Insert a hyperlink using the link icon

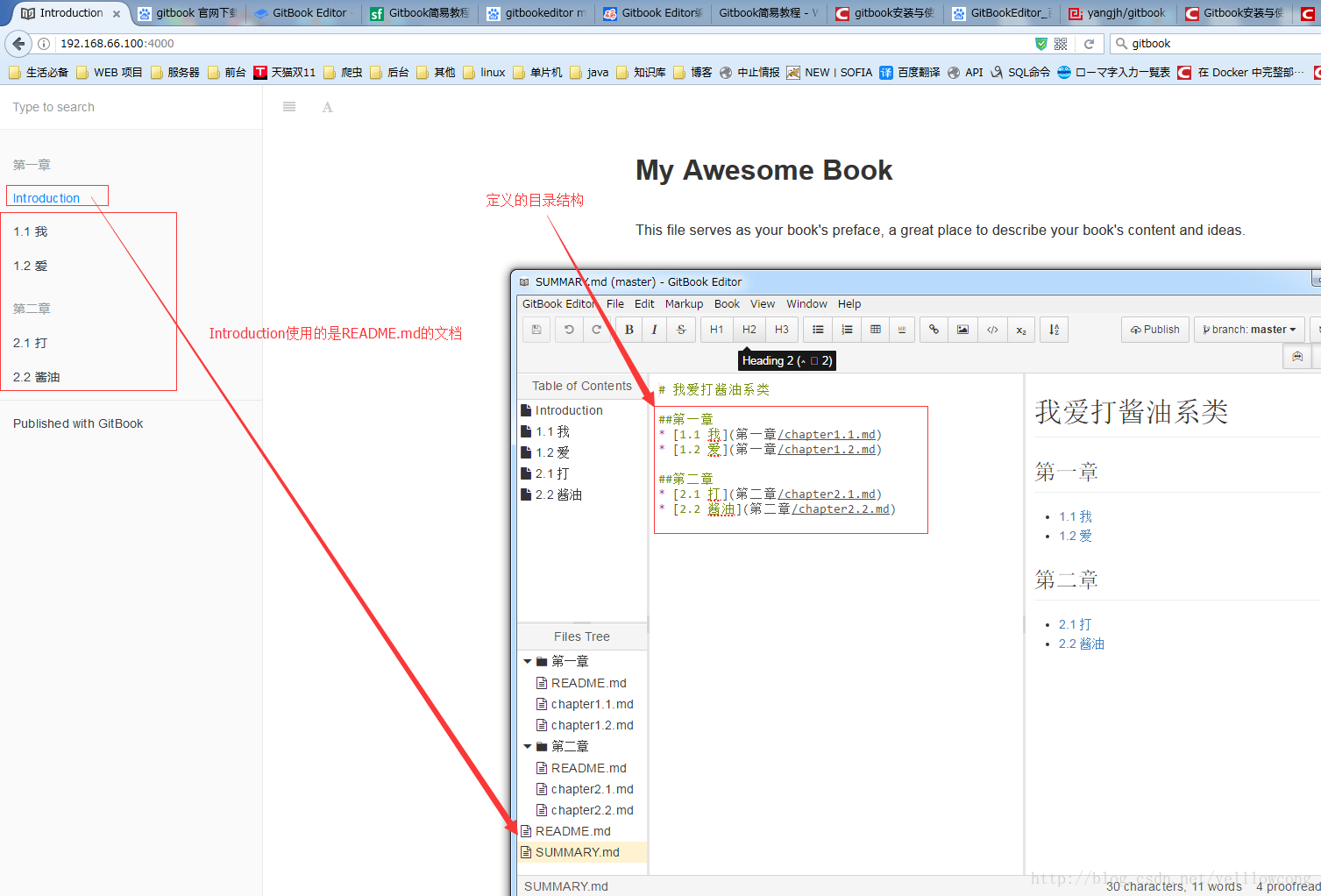[934, 330]
